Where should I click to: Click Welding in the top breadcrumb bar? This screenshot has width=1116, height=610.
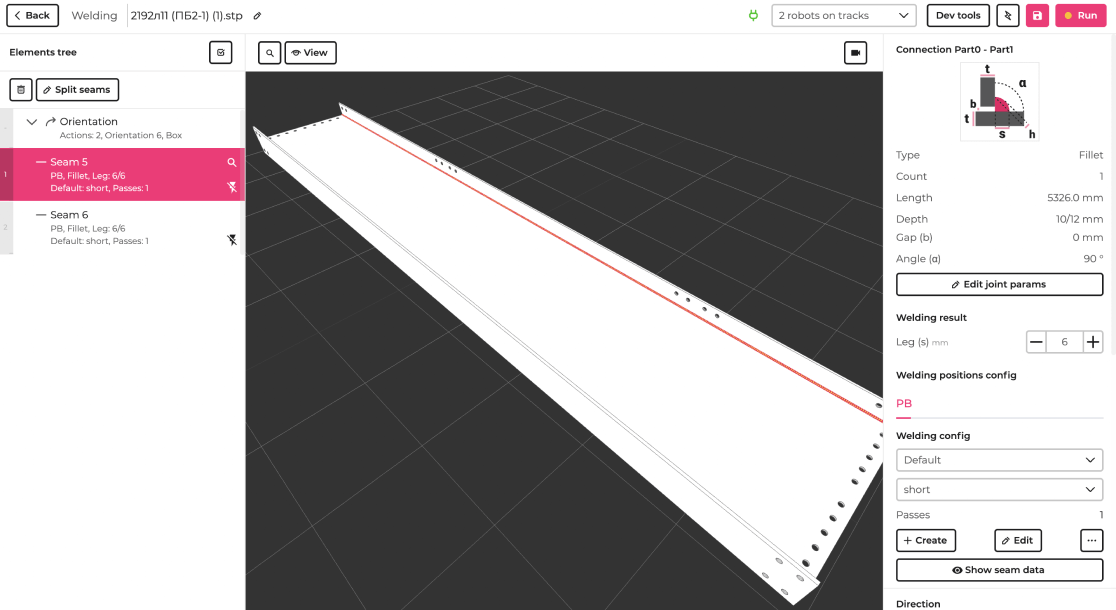click(93, 15)
